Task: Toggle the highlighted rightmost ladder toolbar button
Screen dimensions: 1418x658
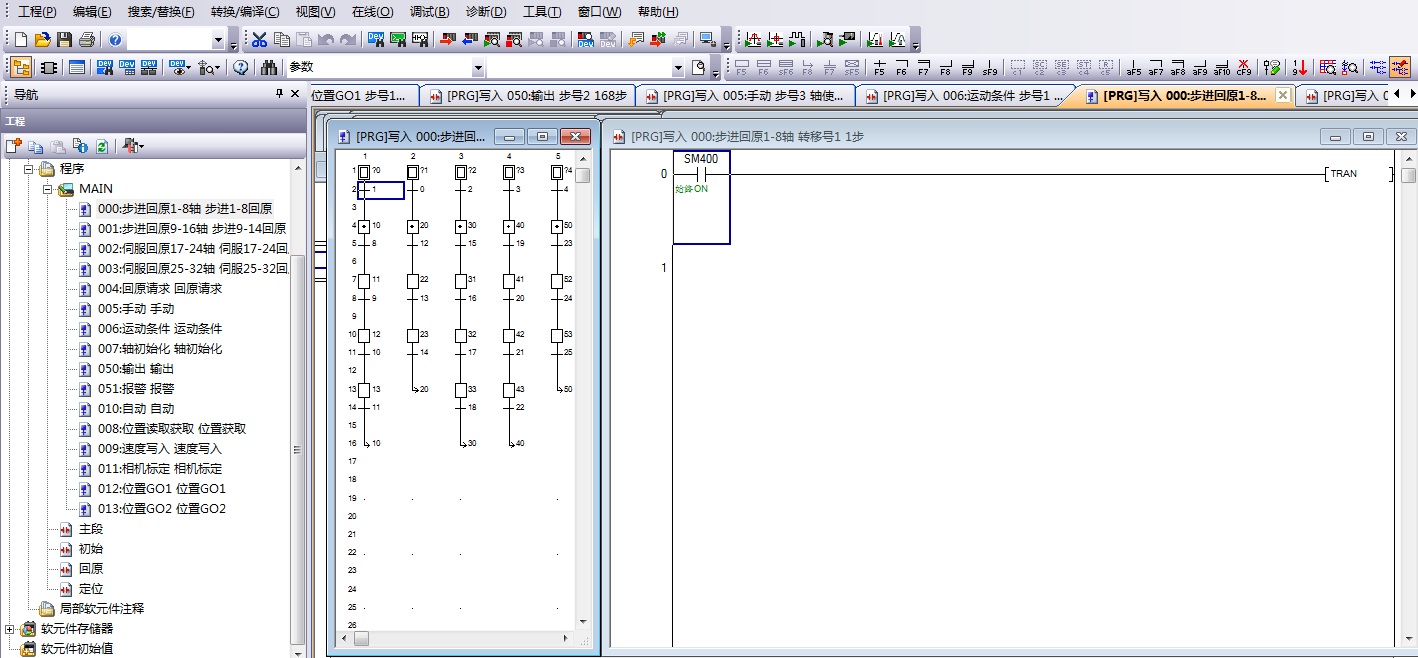Action: pyautogui.click(x=1399, y=68)
